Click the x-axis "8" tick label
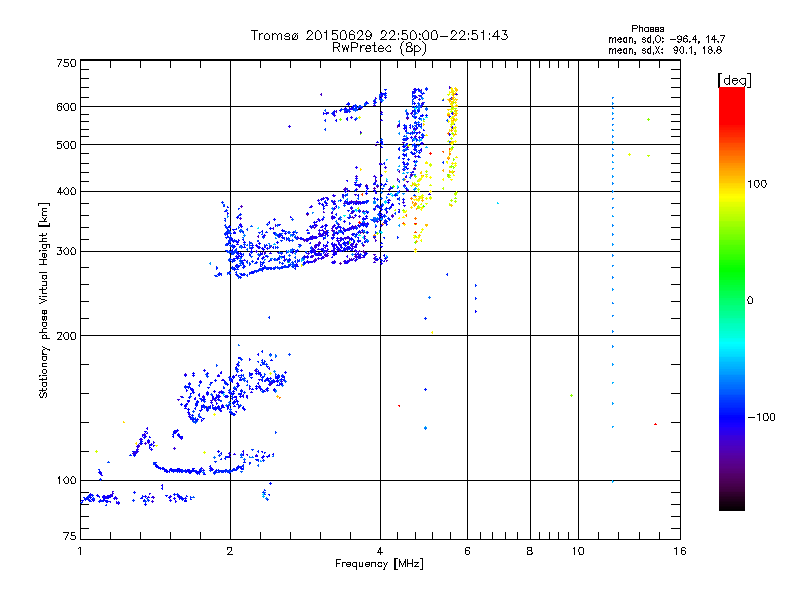Viewport: 800px width, 600px height. pyautogui.click(x=530, y=551)
